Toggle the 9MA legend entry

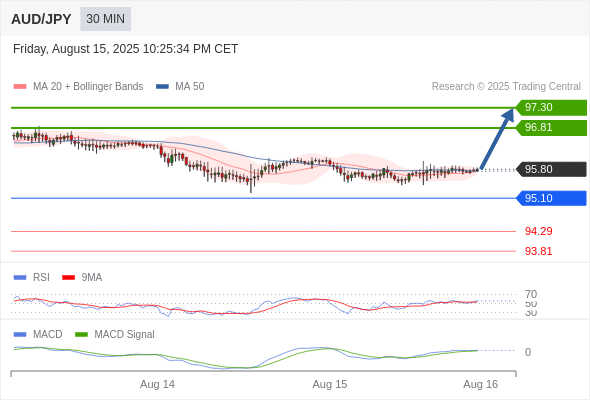(x=82, y=277)
